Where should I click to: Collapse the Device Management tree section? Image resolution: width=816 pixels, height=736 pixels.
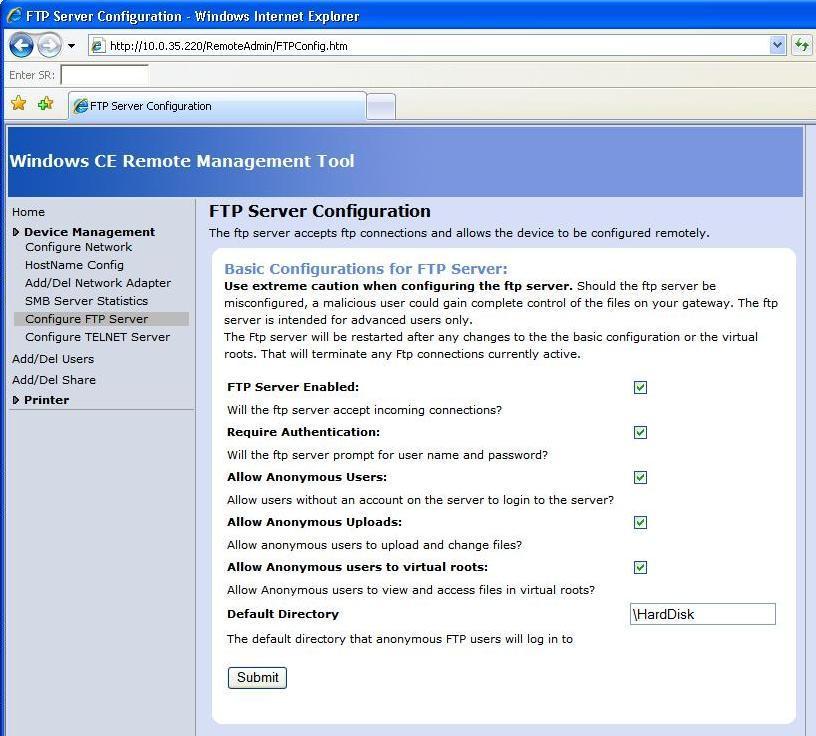[x=16, y=232]
